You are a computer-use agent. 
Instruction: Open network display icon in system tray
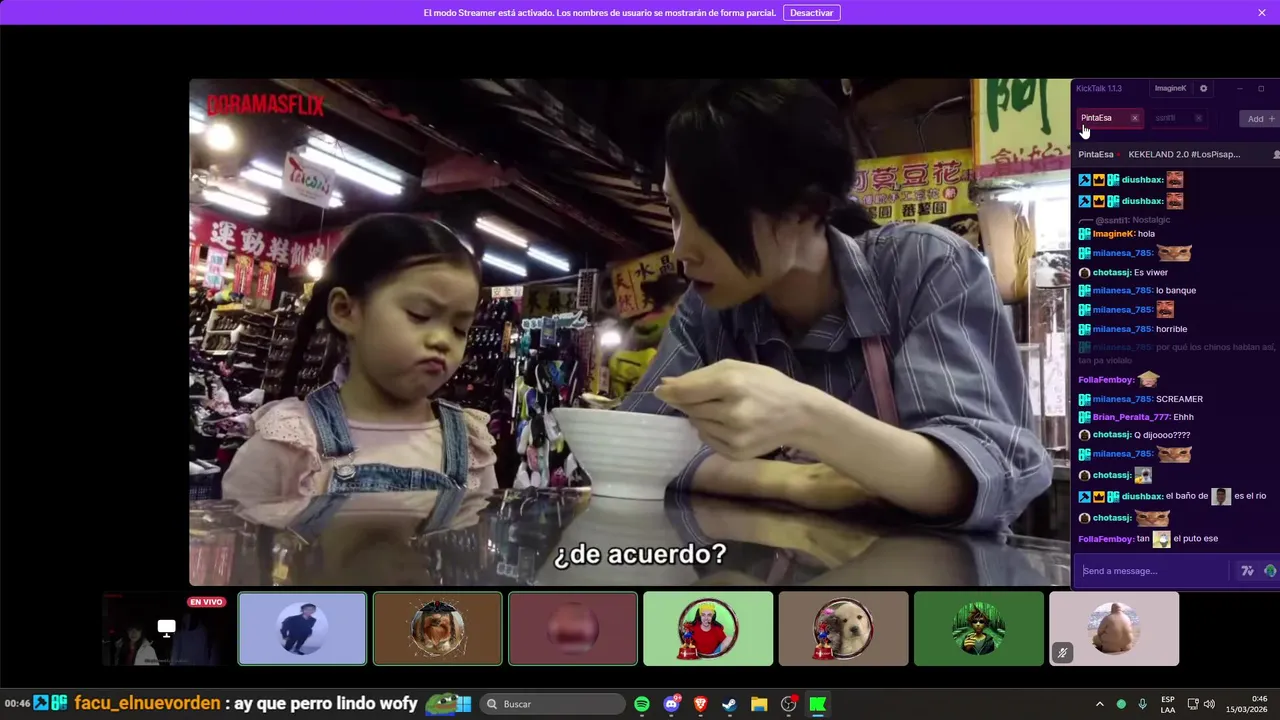[x=1192, y=704]
